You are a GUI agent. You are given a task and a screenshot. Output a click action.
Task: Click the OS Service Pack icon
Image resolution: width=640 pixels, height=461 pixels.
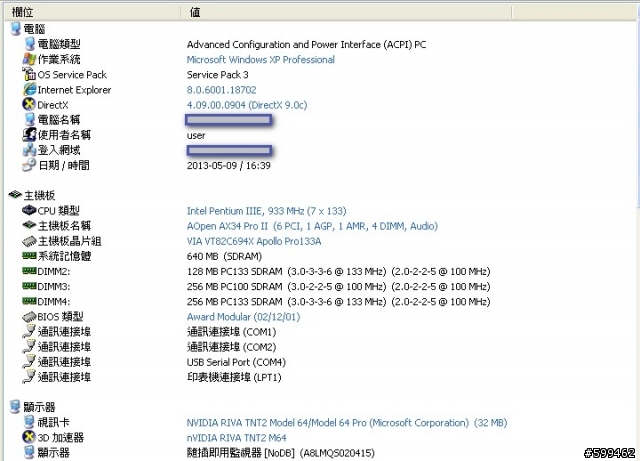coord(29,74)
